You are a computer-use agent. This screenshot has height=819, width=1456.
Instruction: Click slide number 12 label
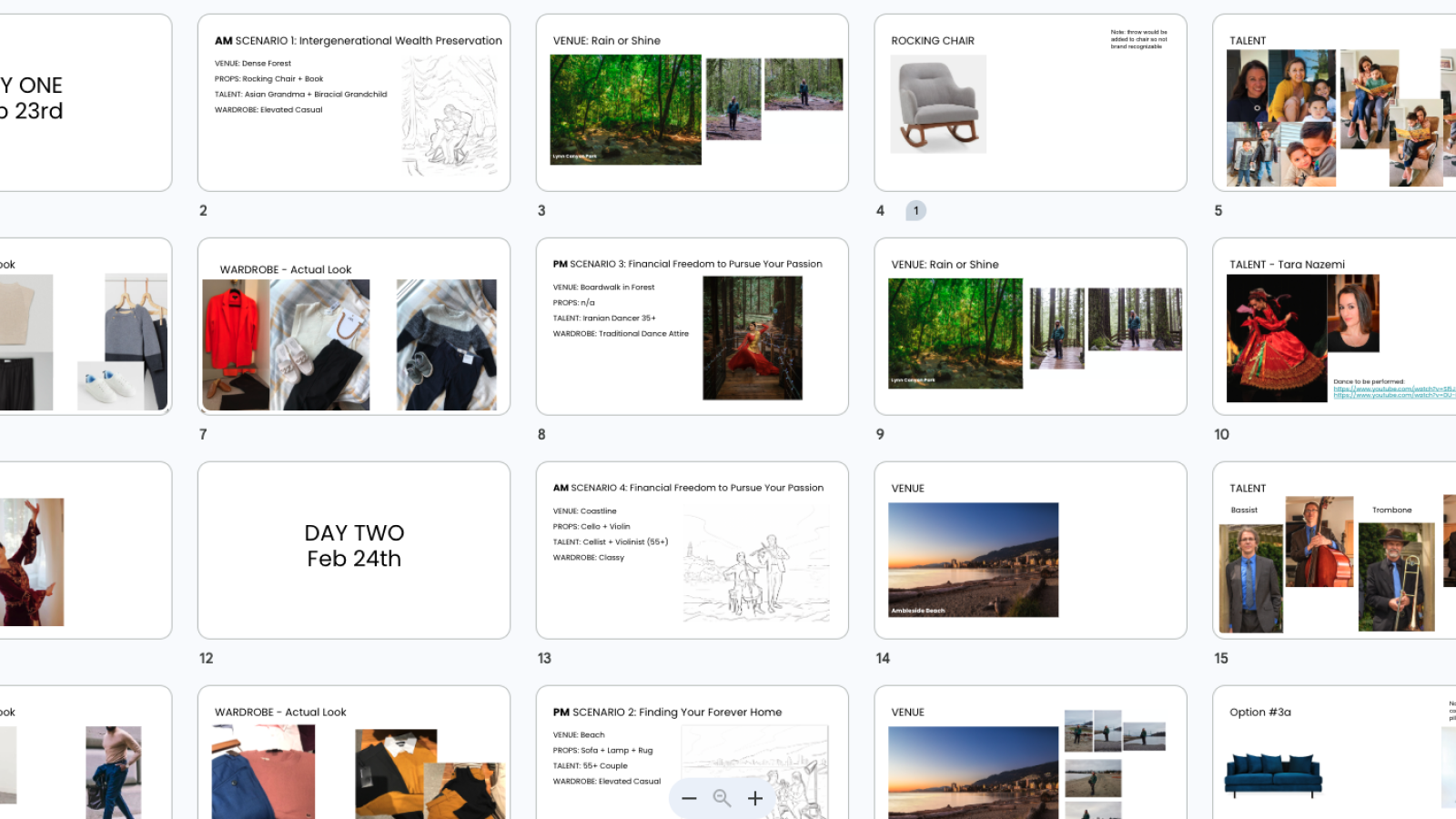point(207,658)
